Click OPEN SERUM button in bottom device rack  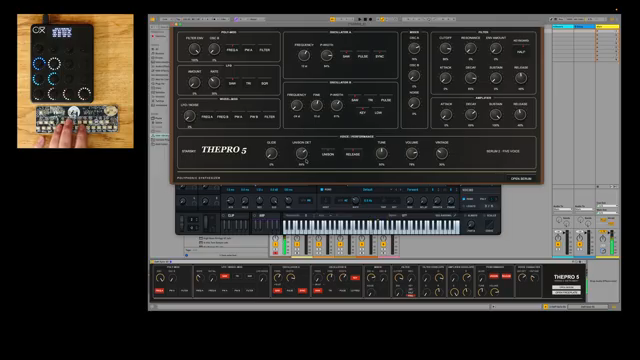[566, 287]
